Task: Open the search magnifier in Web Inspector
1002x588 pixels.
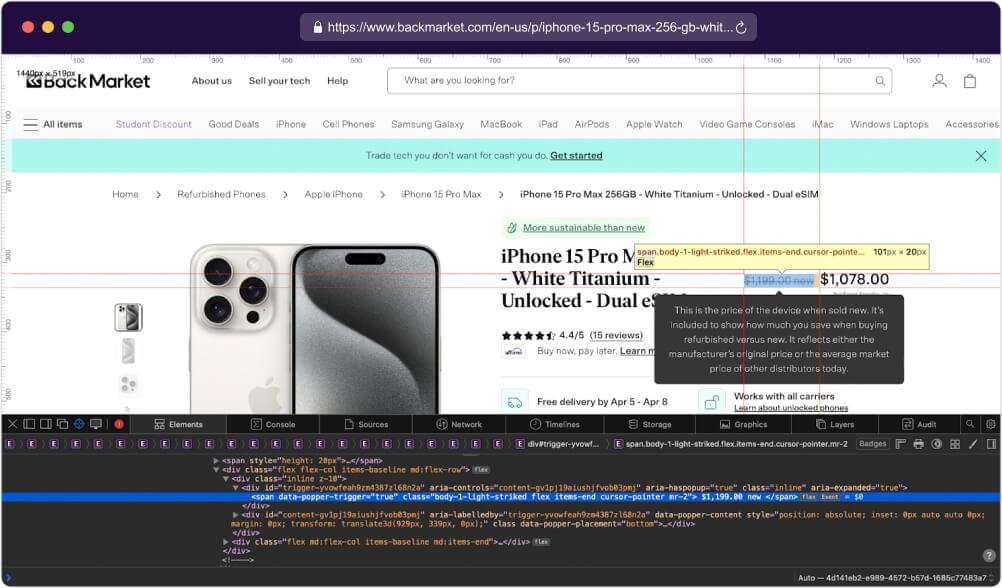Action: pyautogui.click(x=970, y=424)
